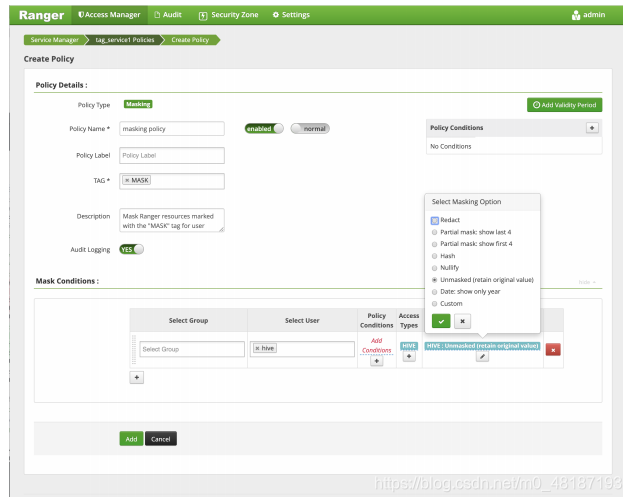Click plus under Add Conditions
This screenshot has height=502, width=632.
[376, 361]
